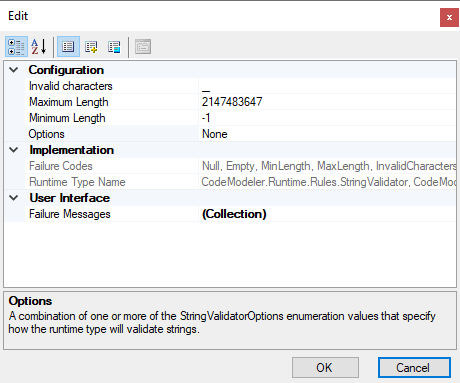Sort properties alphabetically with A-Z icon
460x383 pixels.
pos(39,47)
